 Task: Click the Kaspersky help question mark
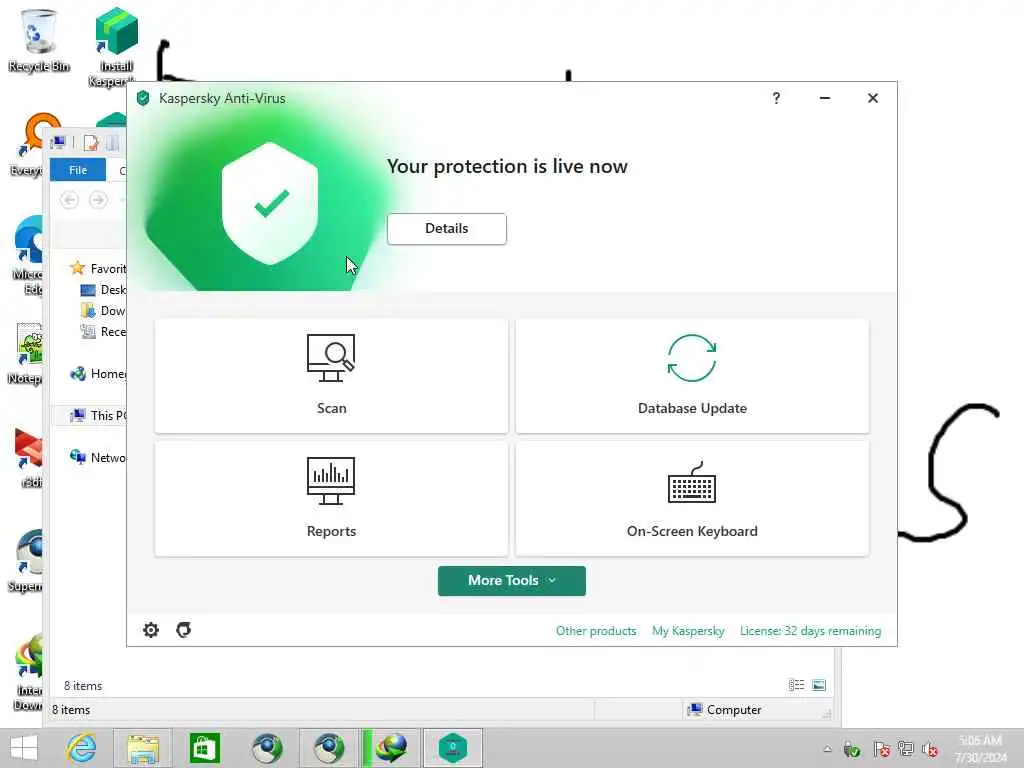click(776, 98)
